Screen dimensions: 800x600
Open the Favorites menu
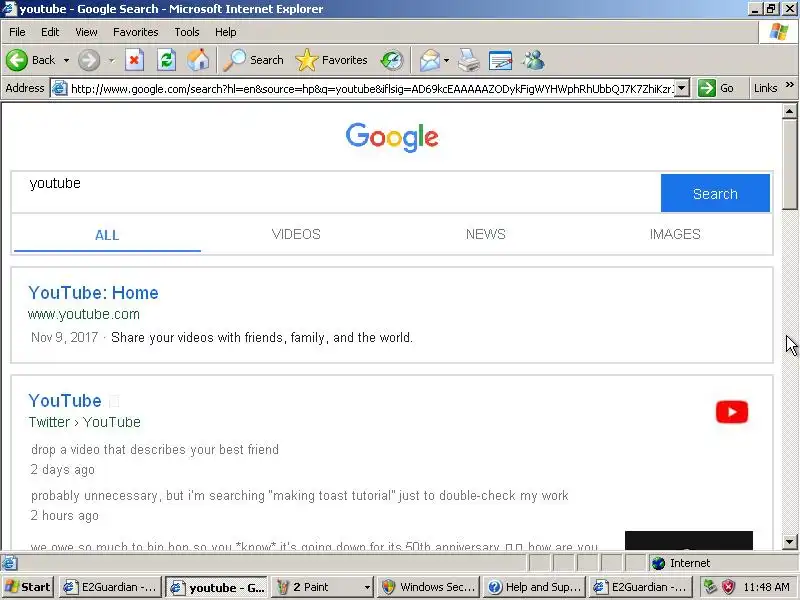pyautogui.click(x=136, y=32)
